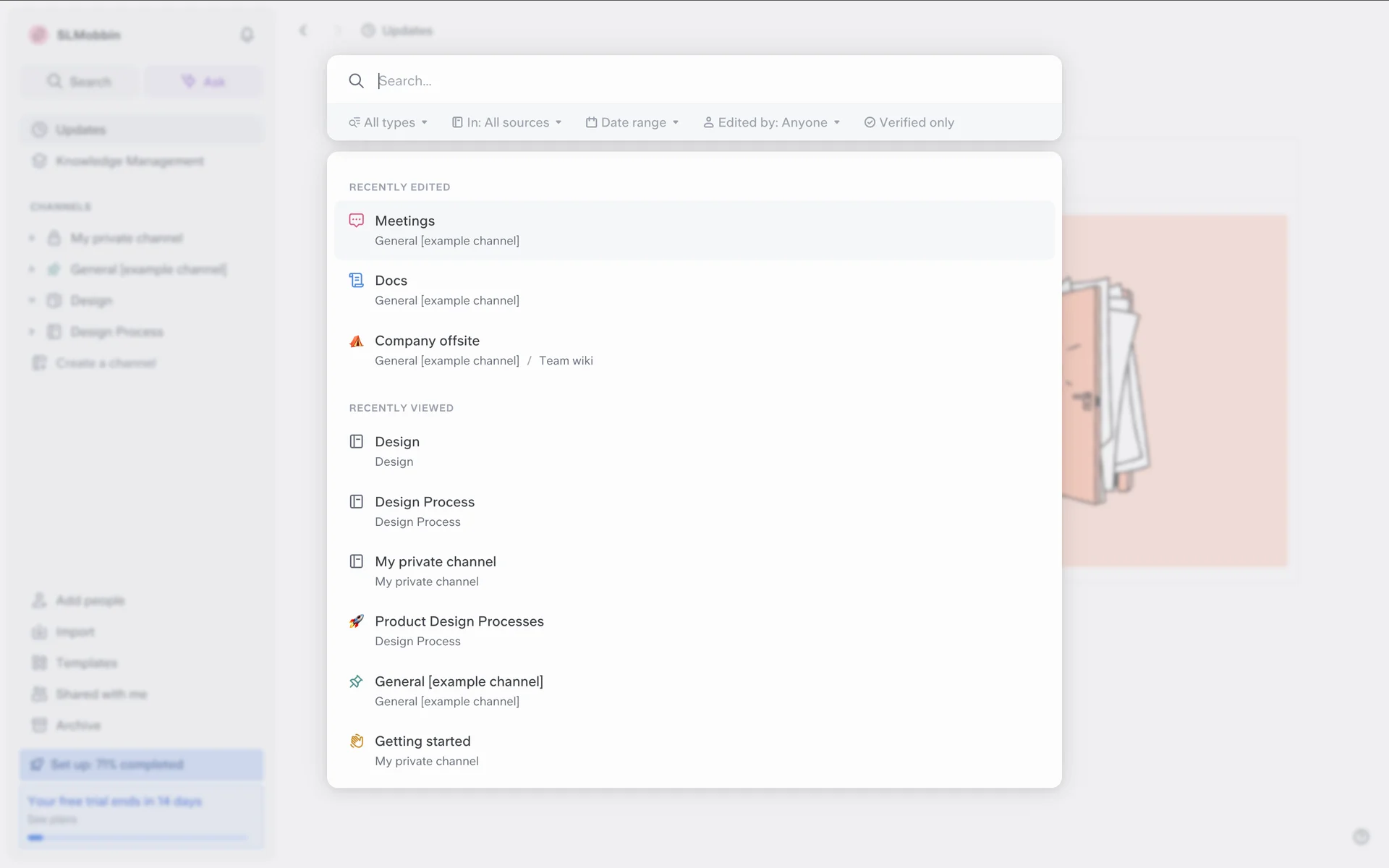Image resolution: width=1389 pixels, height=868 pixels.
Task: Click the notification bell icon
Action: (x=247, y=35)
